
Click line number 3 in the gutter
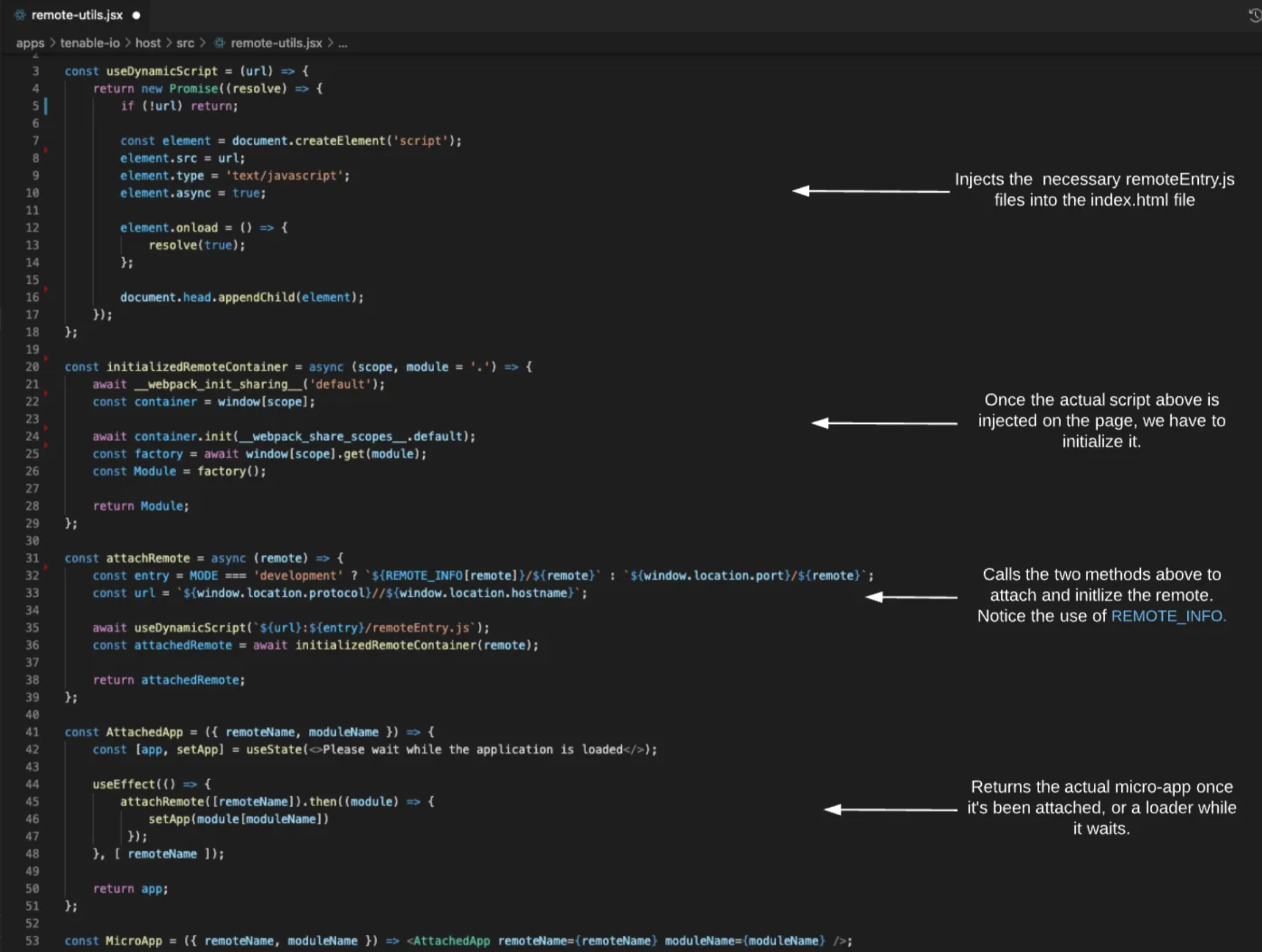36,71
